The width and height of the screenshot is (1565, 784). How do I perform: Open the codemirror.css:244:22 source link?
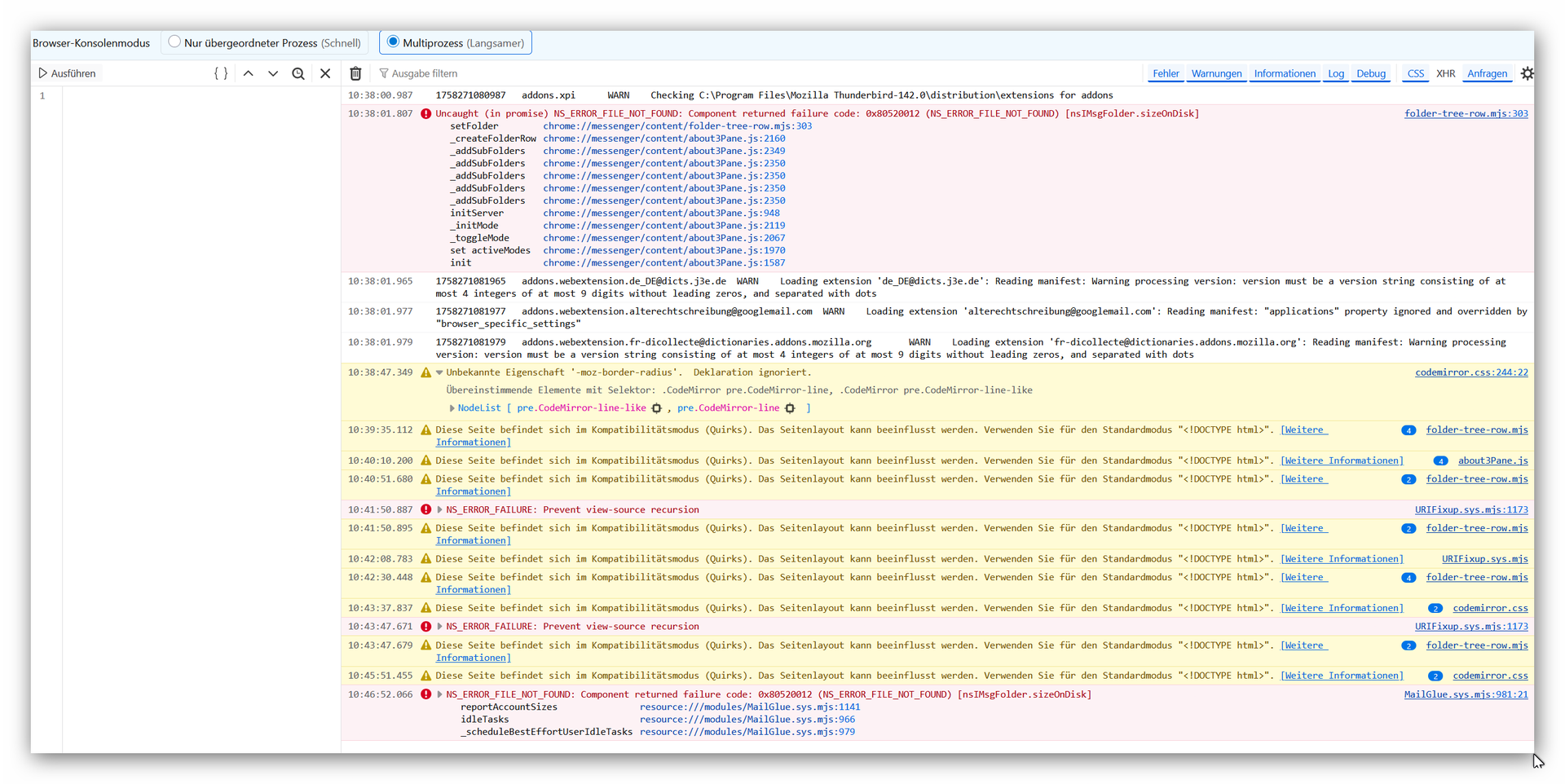pyautogui.click(x=1471, y=372)
